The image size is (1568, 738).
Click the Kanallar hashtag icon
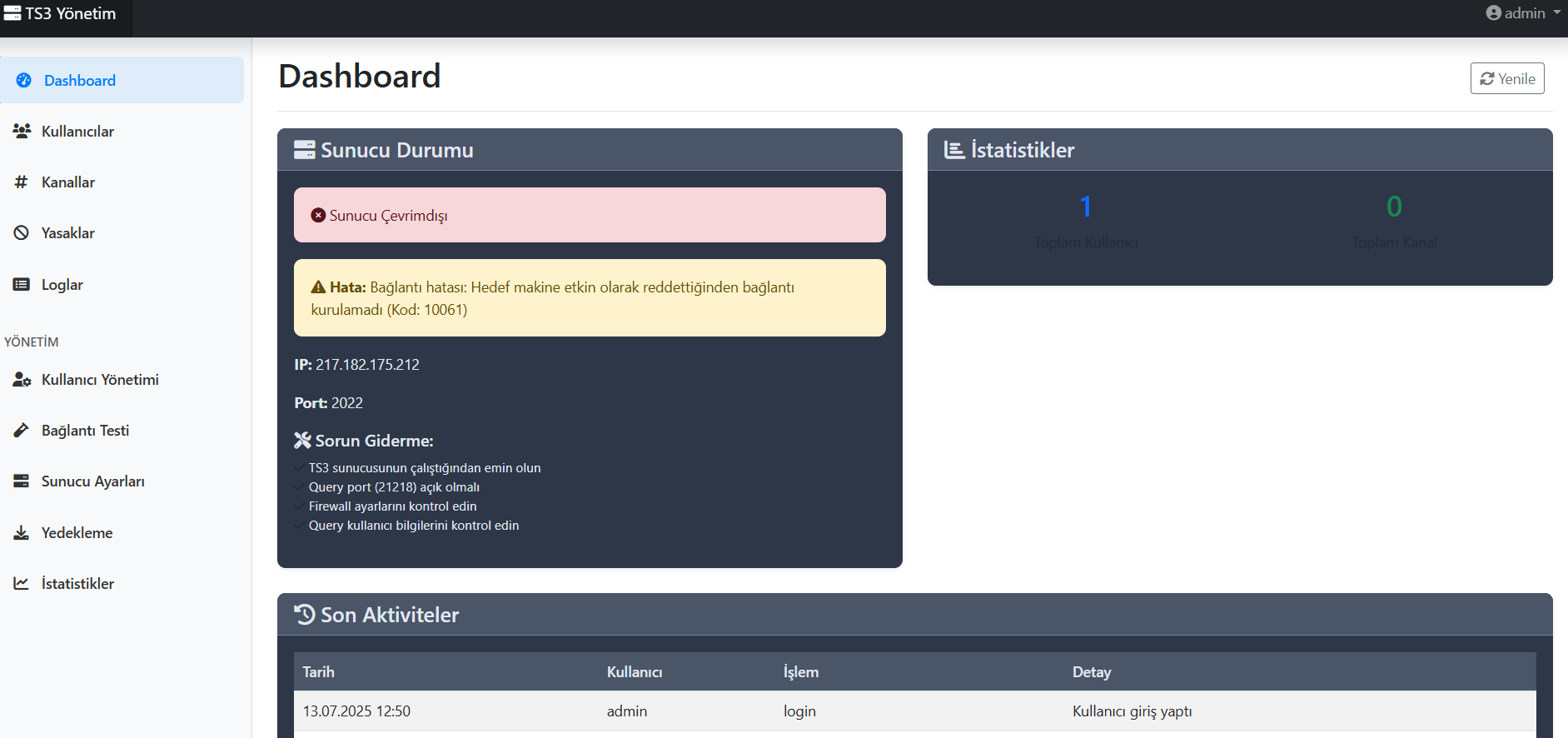click(22, 182)
